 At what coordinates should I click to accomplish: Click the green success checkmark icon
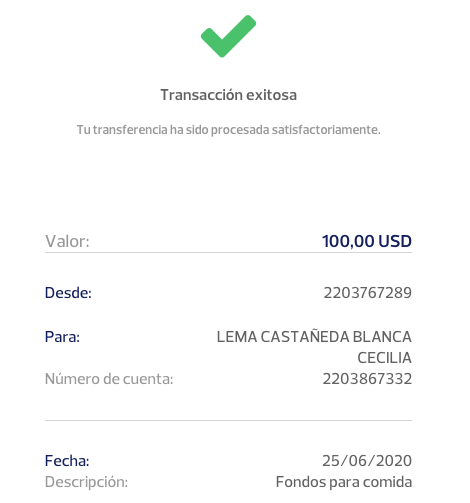pyautogui.click(x=228, y=36)
